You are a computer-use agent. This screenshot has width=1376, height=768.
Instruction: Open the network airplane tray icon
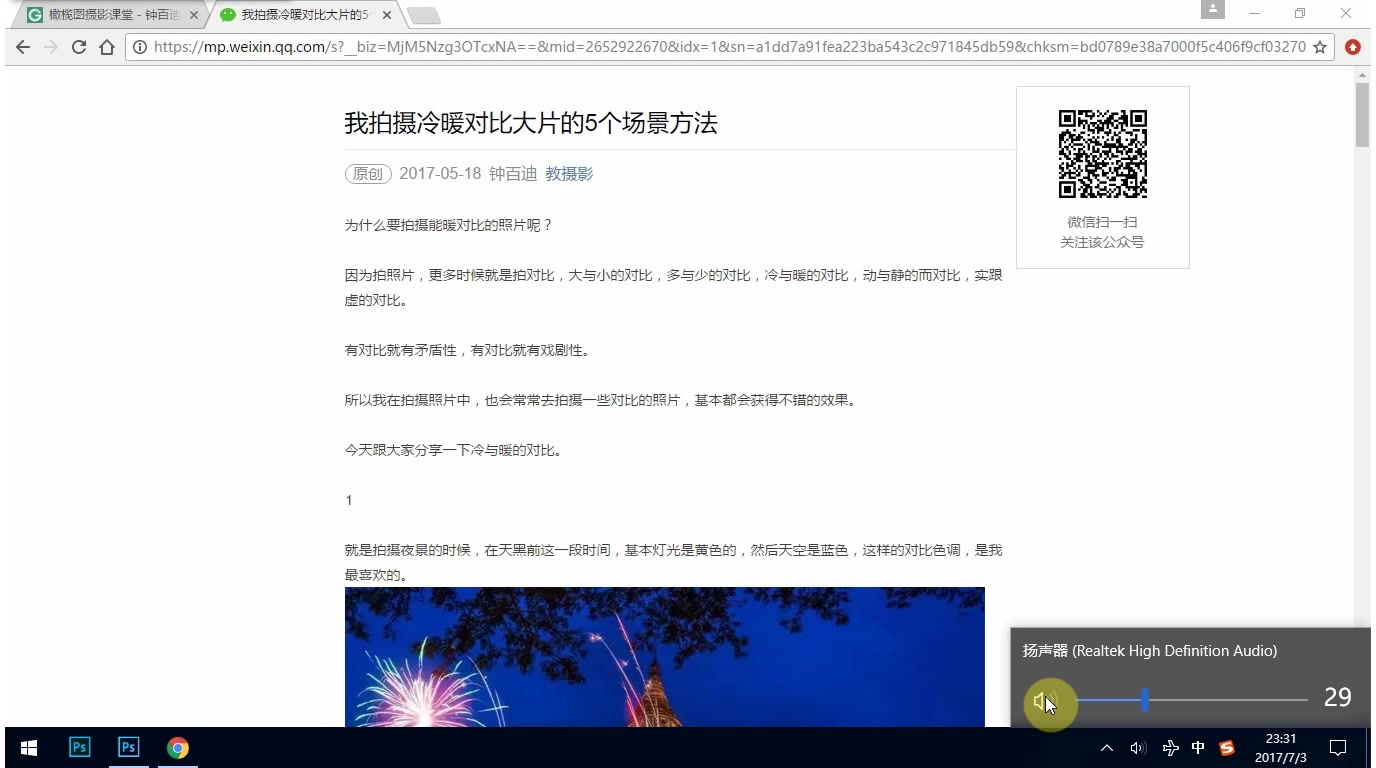(x=1170, y=748)
